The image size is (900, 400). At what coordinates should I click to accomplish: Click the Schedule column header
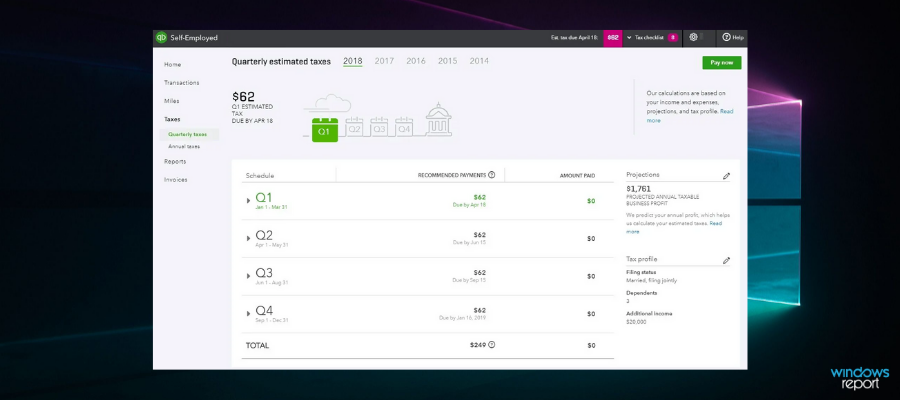[260, 176]
